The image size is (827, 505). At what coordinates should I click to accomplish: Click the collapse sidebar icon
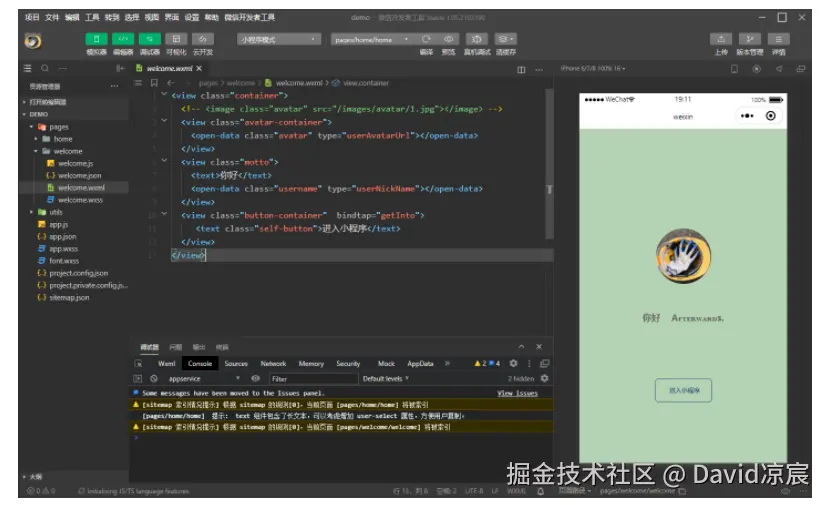[x=120, y=68]
